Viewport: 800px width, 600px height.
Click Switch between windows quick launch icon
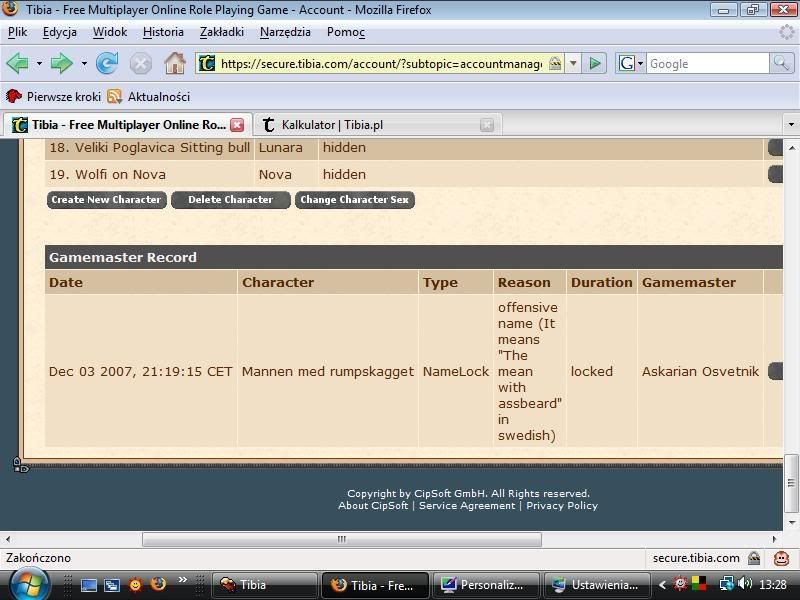112,585
